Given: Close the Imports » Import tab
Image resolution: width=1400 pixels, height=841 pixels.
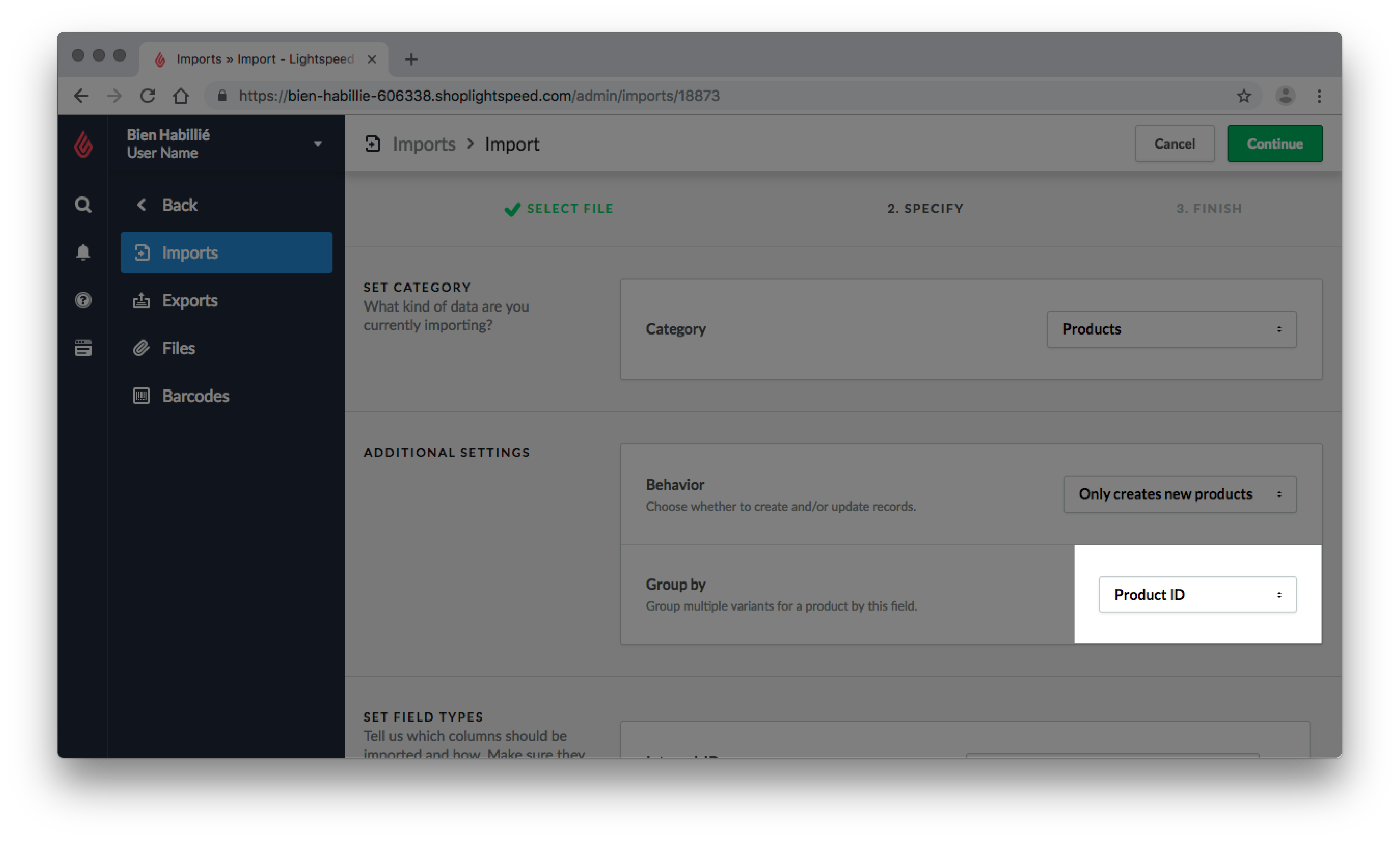Looking at the screenshot, I should point(372,59).
